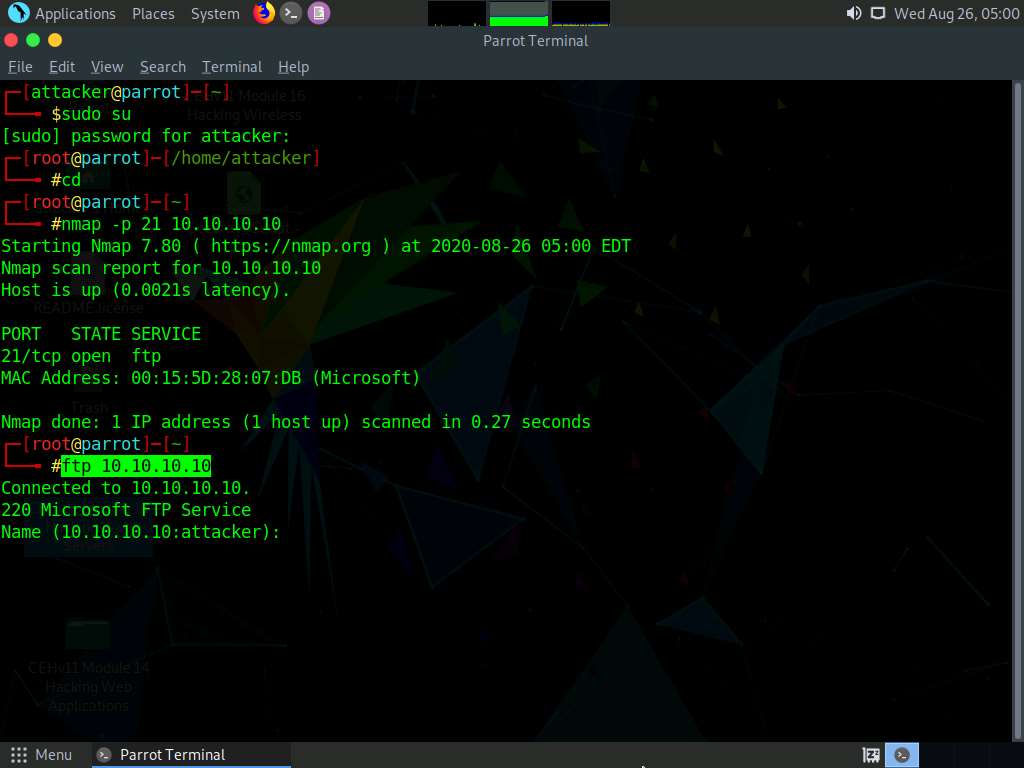
Task: Click the highlighted 'ftp 10.10.10.10' command
Action: point(136,466)
